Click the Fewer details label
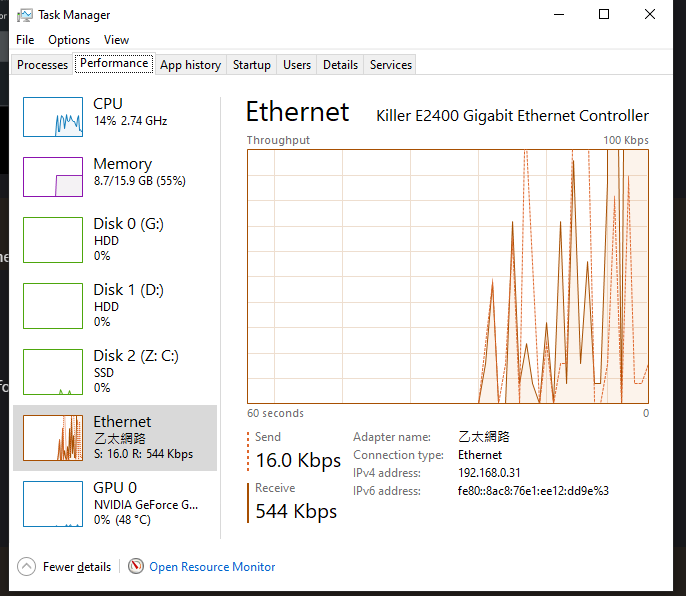Viewport: 686px width, 596px height. pos(77,567)
